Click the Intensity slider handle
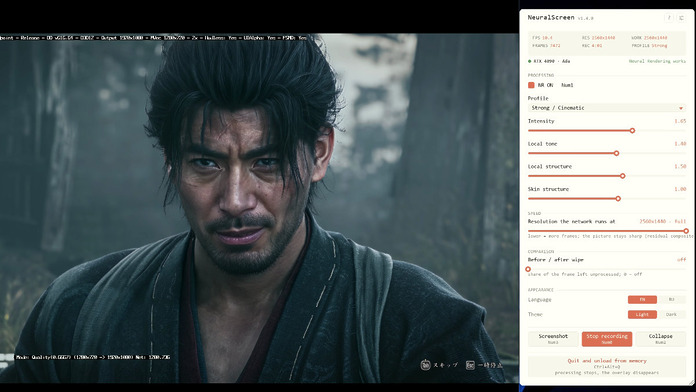696x392 pixels. (x=633, y=131)
